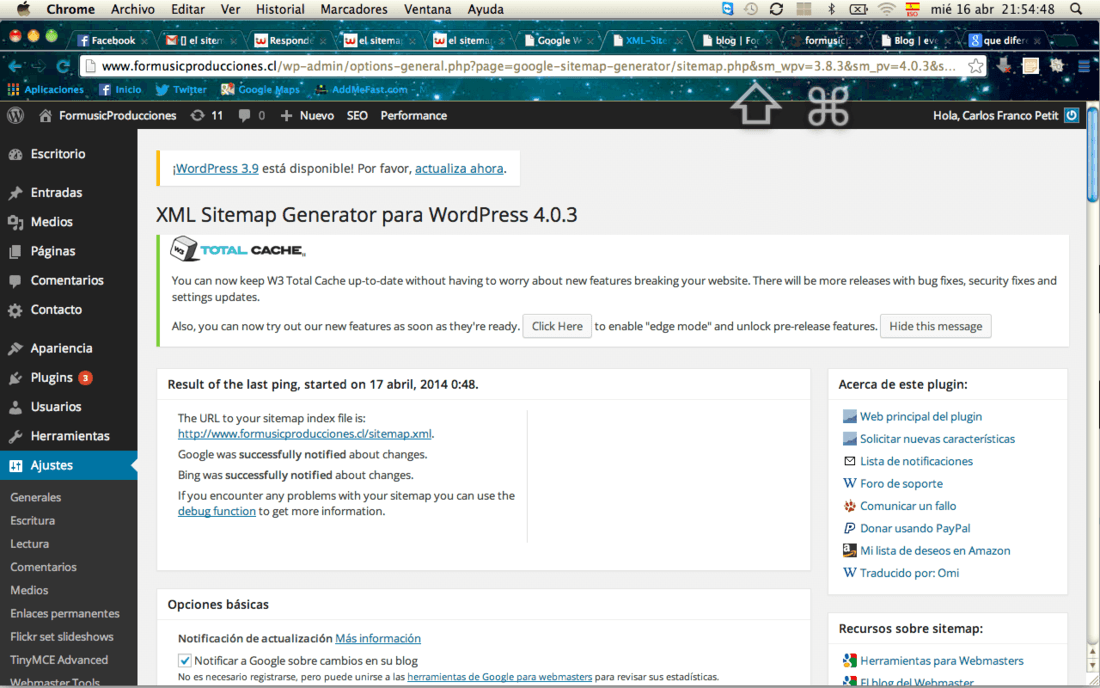Click the plug icon for Plugins

click(x=15, y=378)
